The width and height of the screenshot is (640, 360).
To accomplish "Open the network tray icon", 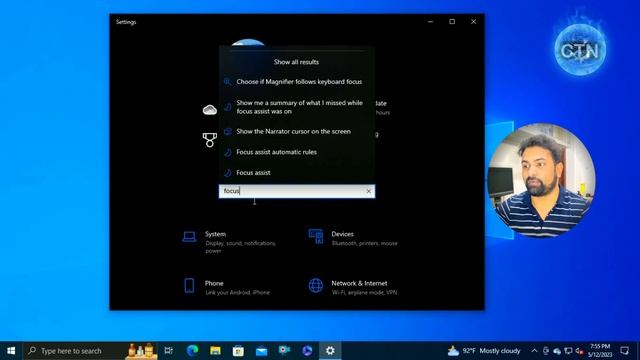I will pyautogui.click(x=568, y=351).
